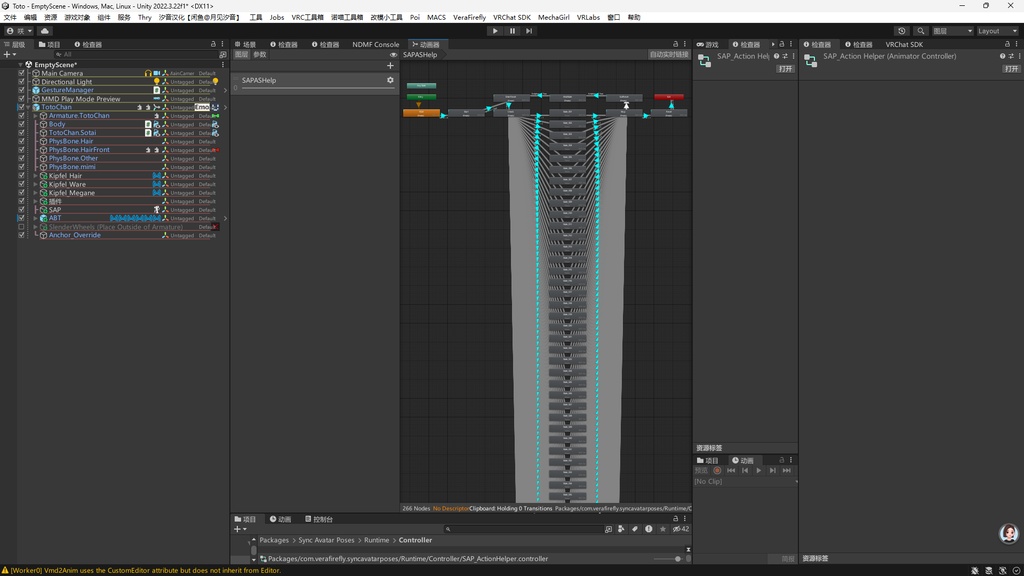Click the Pause button in top toolbar
The height and width of the screenshot is (576, 1024).
[x=512, y=31]
